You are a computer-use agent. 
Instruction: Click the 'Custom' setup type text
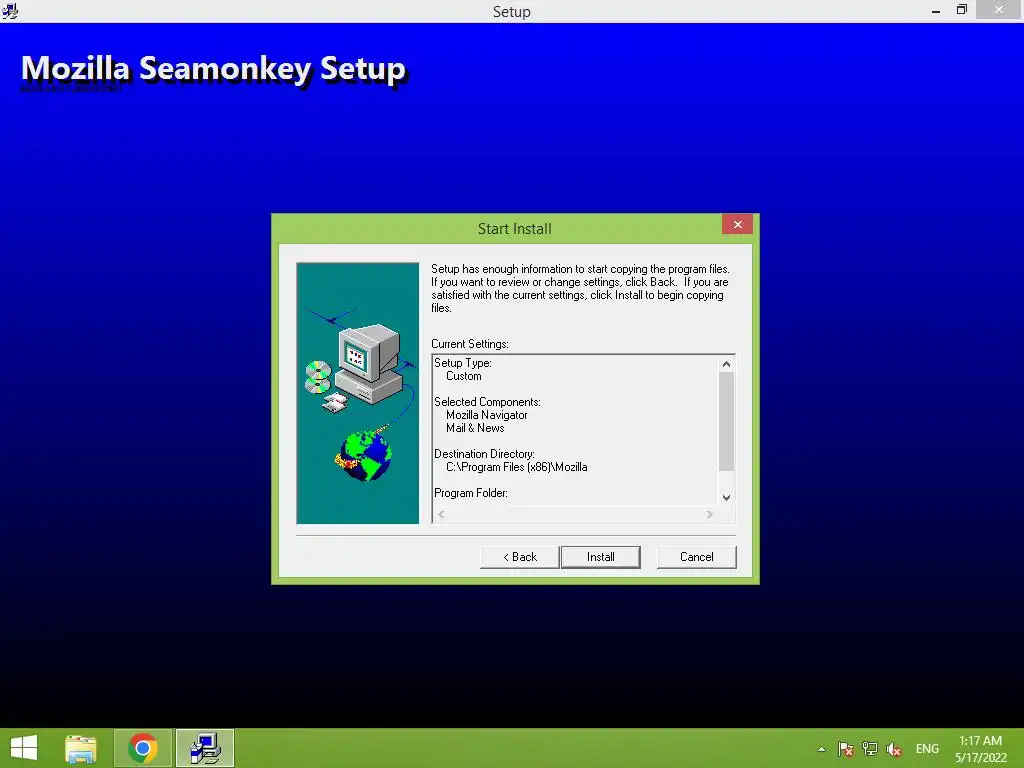click(x=464, y=376)
